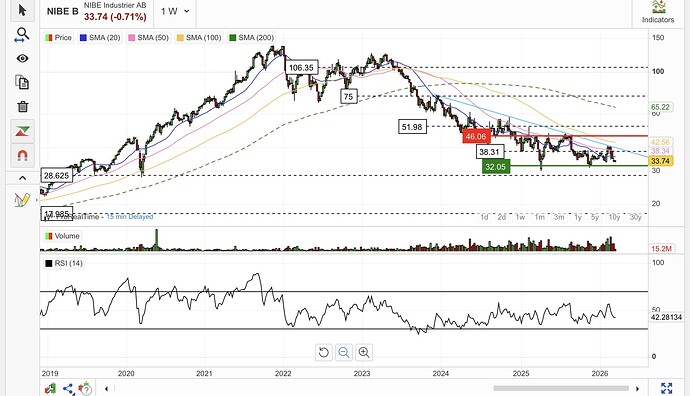690x396 pixels.
Task: Click the blue SMA (20) color swatch
Action: [x=83, y=38]
